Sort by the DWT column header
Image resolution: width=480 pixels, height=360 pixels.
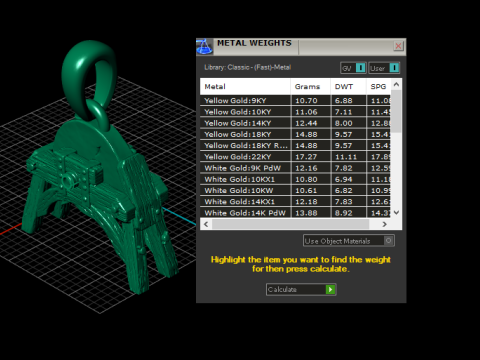348,87
